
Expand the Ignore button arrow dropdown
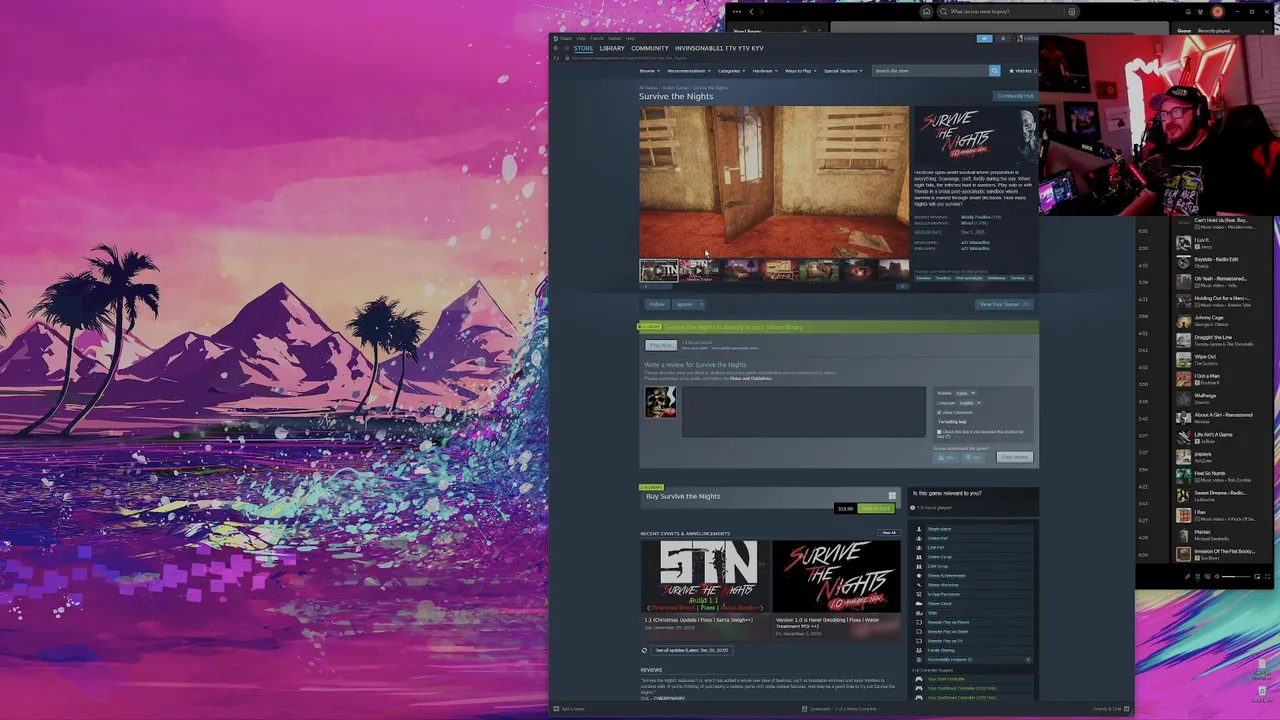700,304
